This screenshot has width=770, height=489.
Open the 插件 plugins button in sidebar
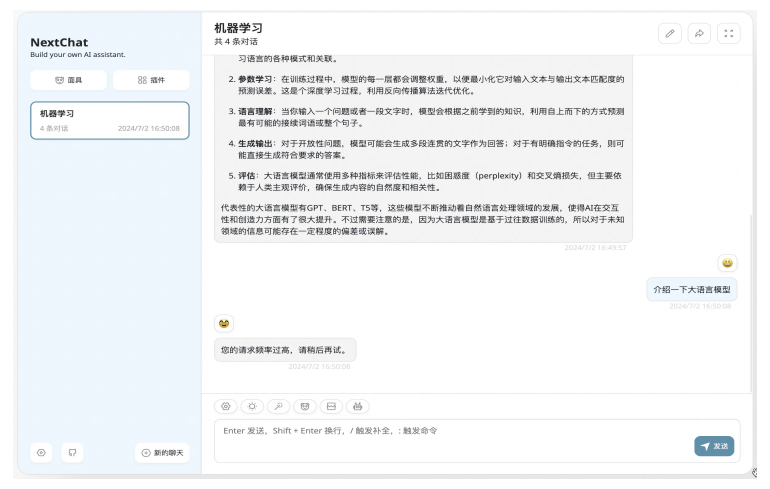151,80
